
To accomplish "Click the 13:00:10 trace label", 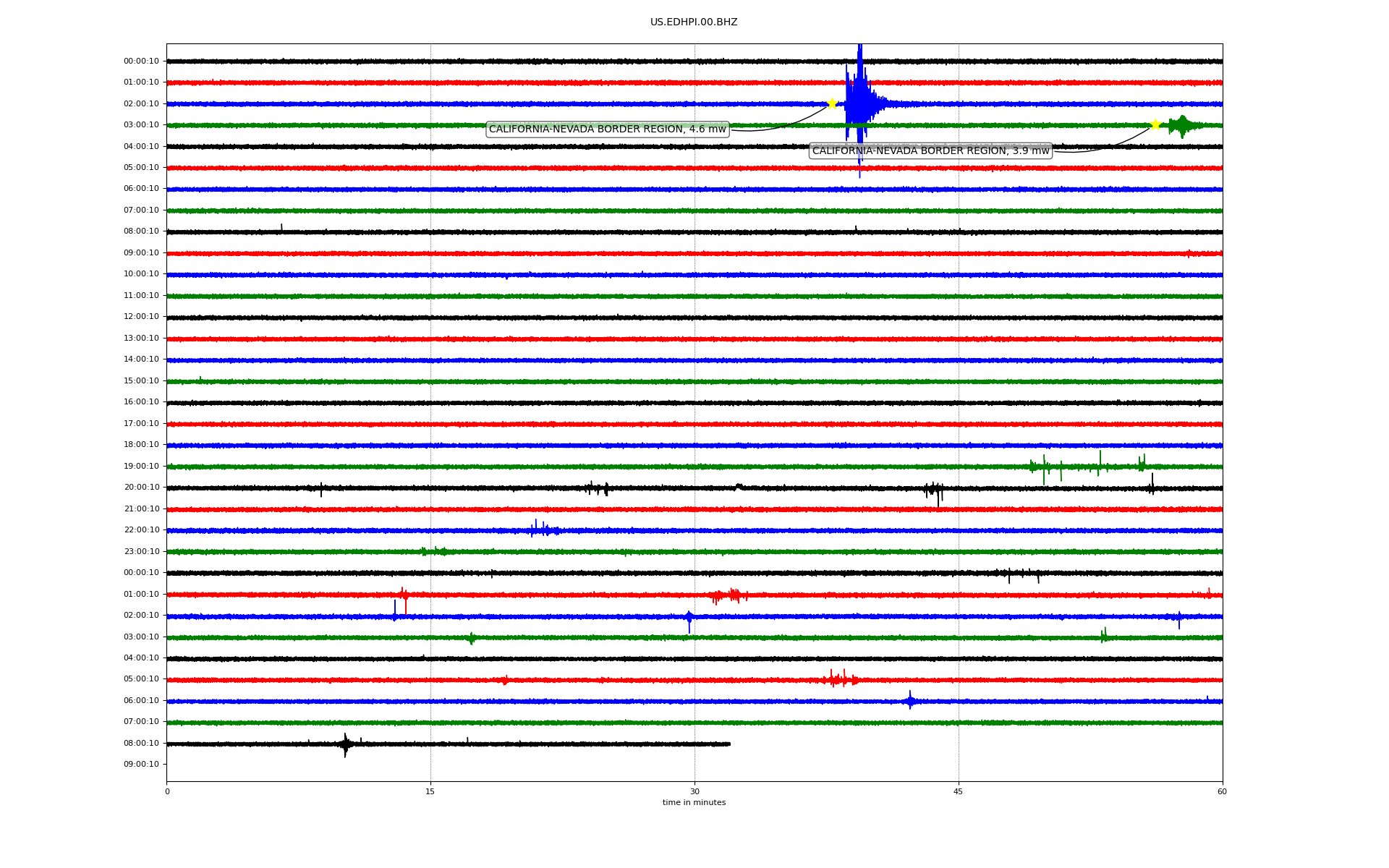I will pyautogui.click(x=141, y=339).
